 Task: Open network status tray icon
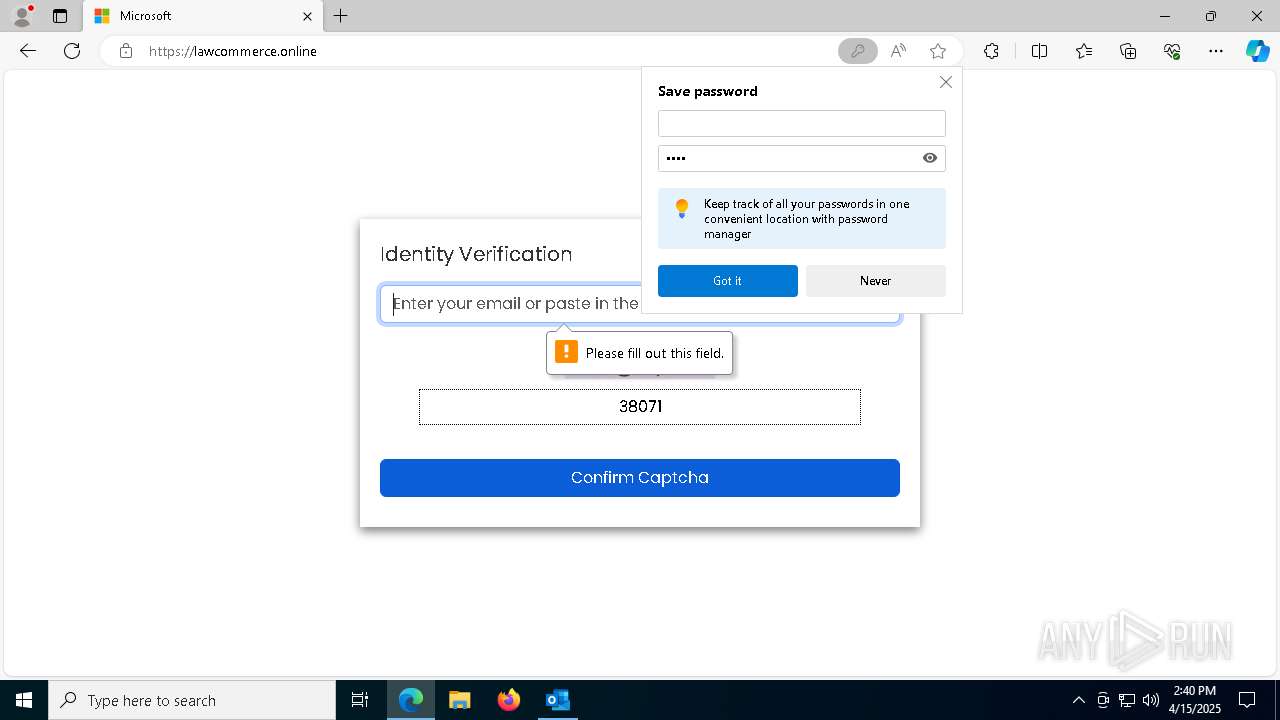[1127, 700]
